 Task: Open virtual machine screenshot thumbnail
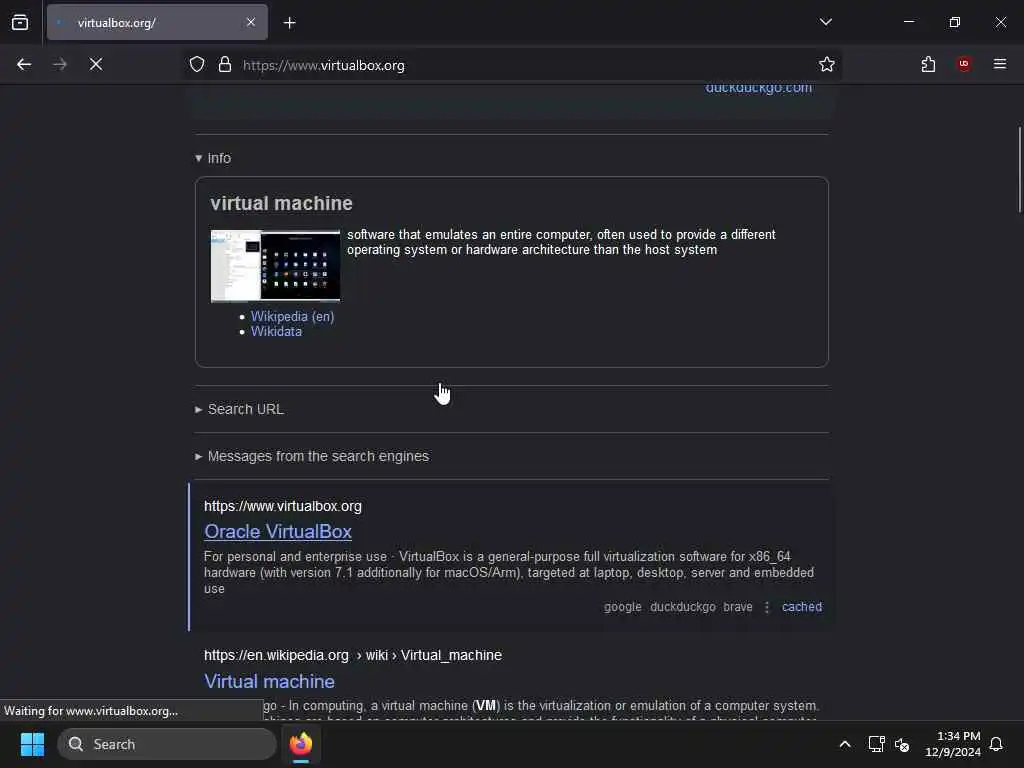(x=275, y=266)
